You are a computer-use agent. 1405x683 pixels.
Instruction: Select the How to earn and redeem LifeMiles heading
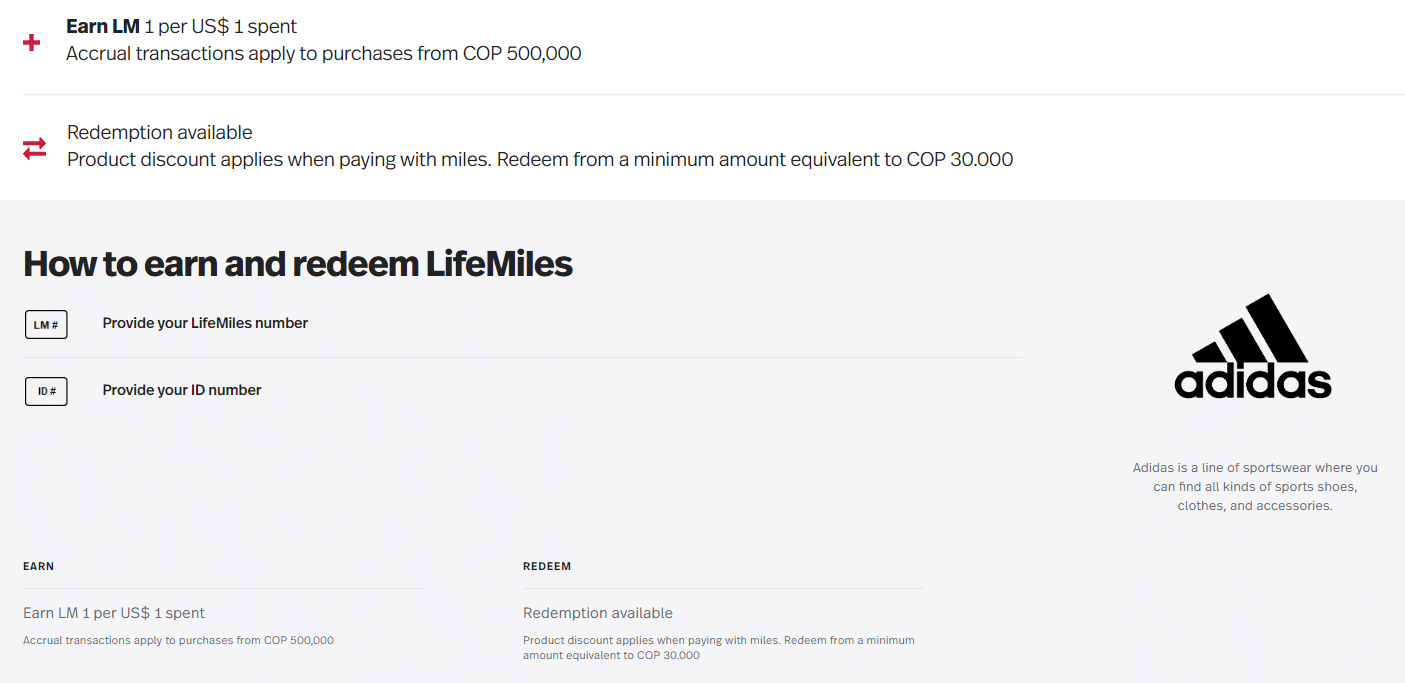click(298, 264)
